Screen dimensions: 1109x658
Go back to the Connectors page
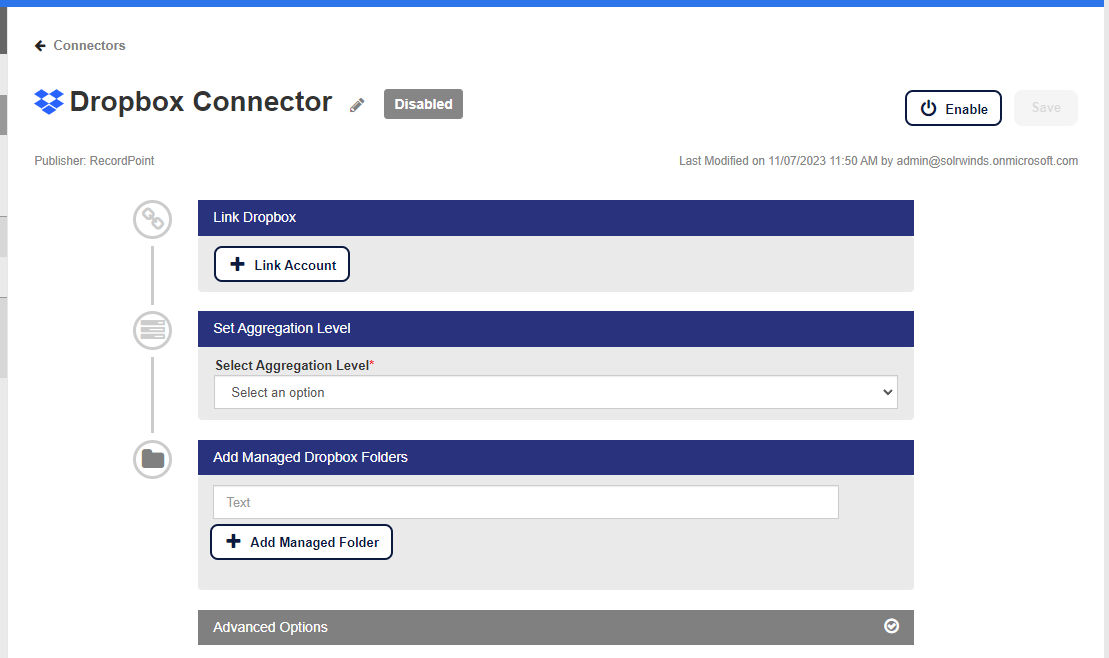(x=89, y=45)
